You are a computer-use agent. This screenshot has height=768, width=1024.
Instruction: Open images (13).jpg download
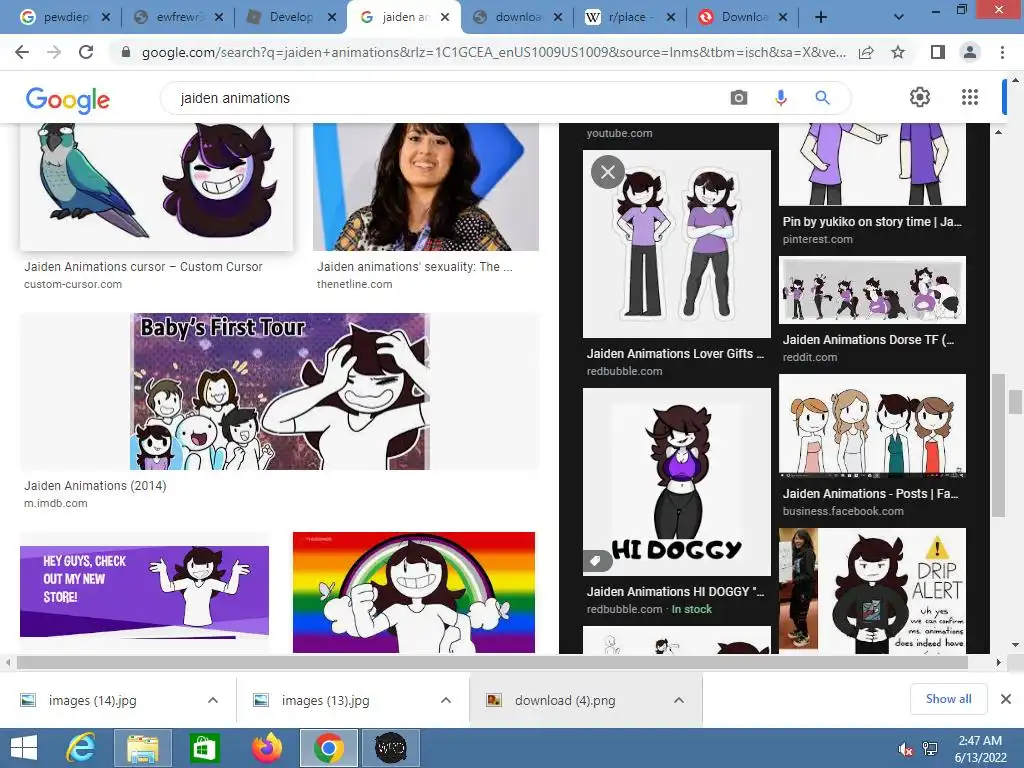pyautogui.click(x=325, y=701)
